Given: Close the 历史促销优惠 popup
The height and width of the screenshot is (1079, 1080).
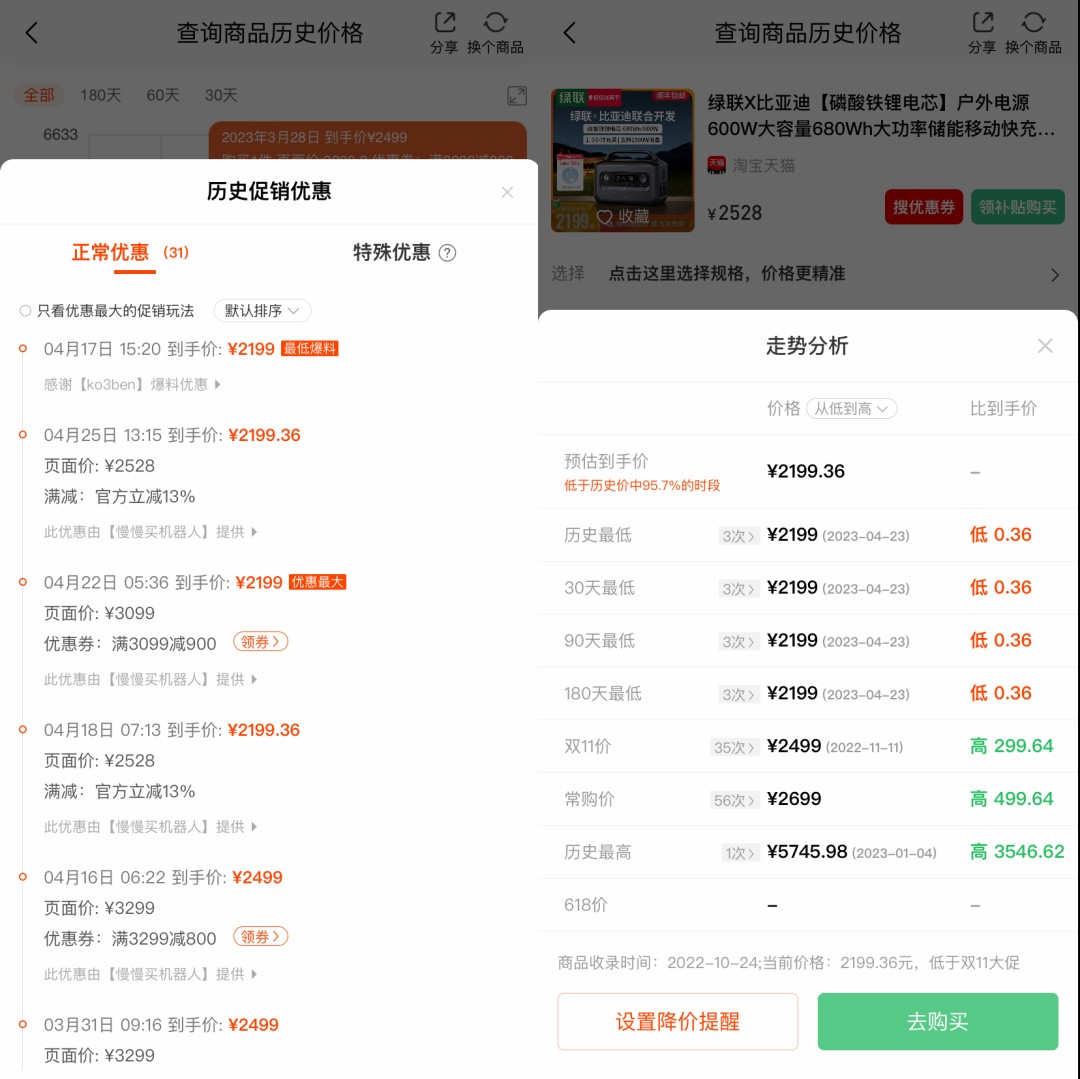Looking at the screenshot, I should pyautogui.click(x=507, y=192).
